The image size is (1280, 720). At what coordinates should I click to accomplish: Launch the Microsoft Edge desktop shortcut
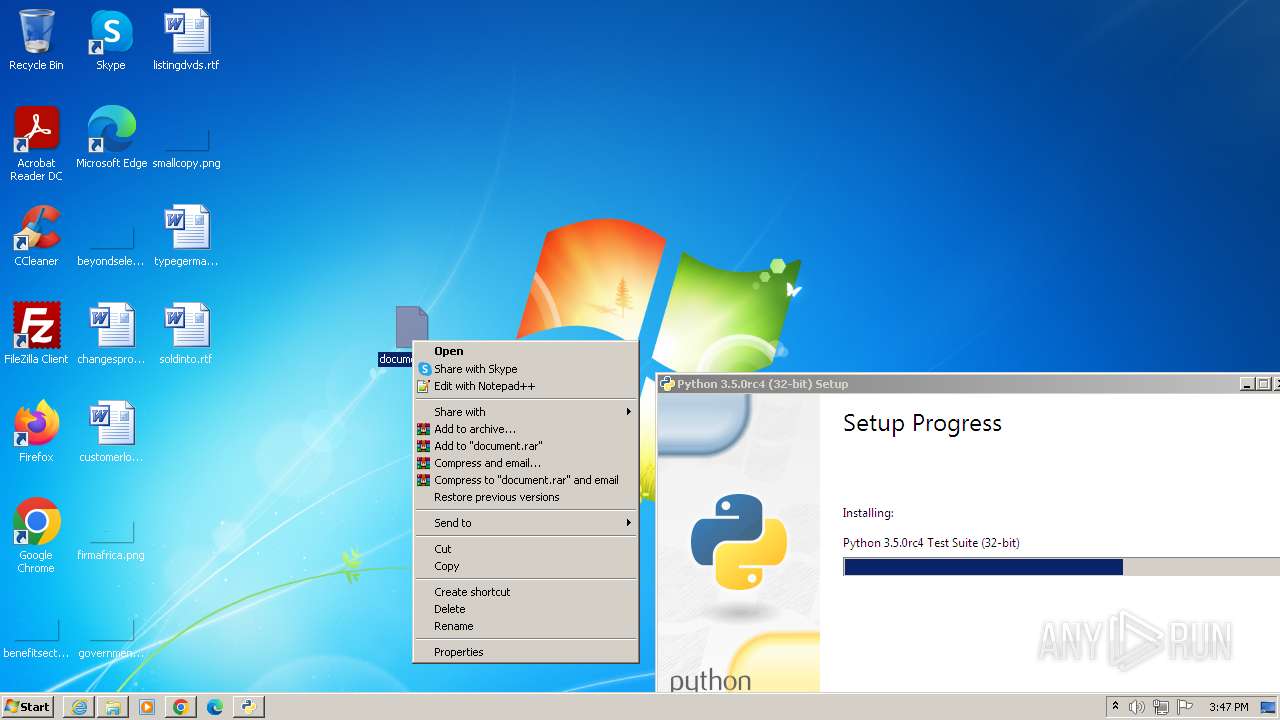point(111,138)
